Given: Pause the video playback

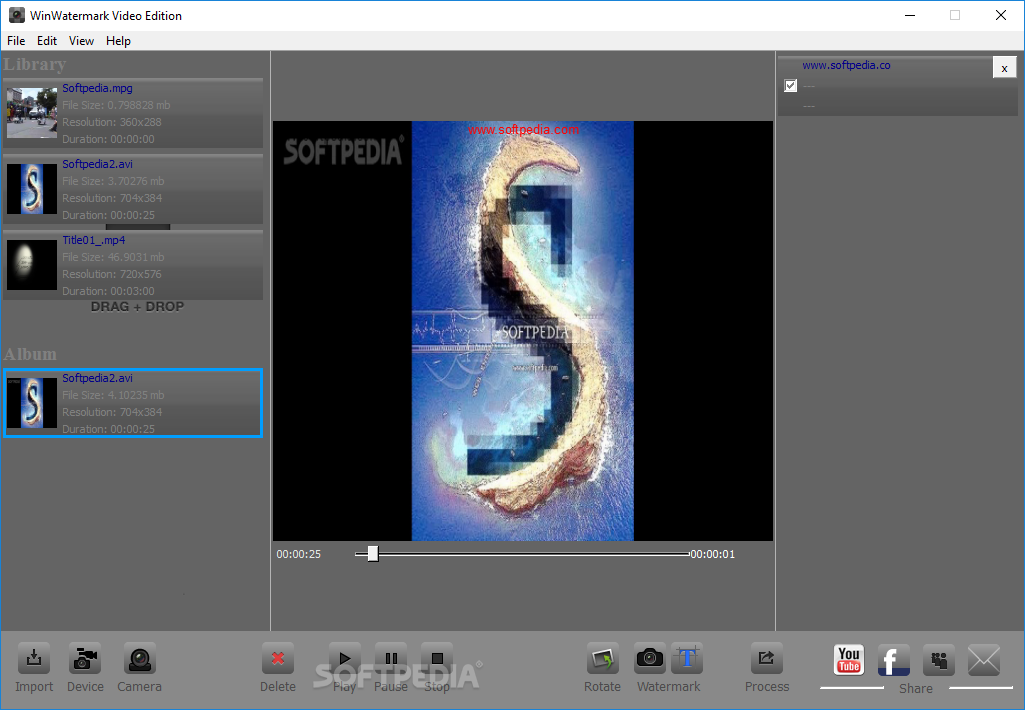Looking at the screenshot, I should (x=391, y=659).
